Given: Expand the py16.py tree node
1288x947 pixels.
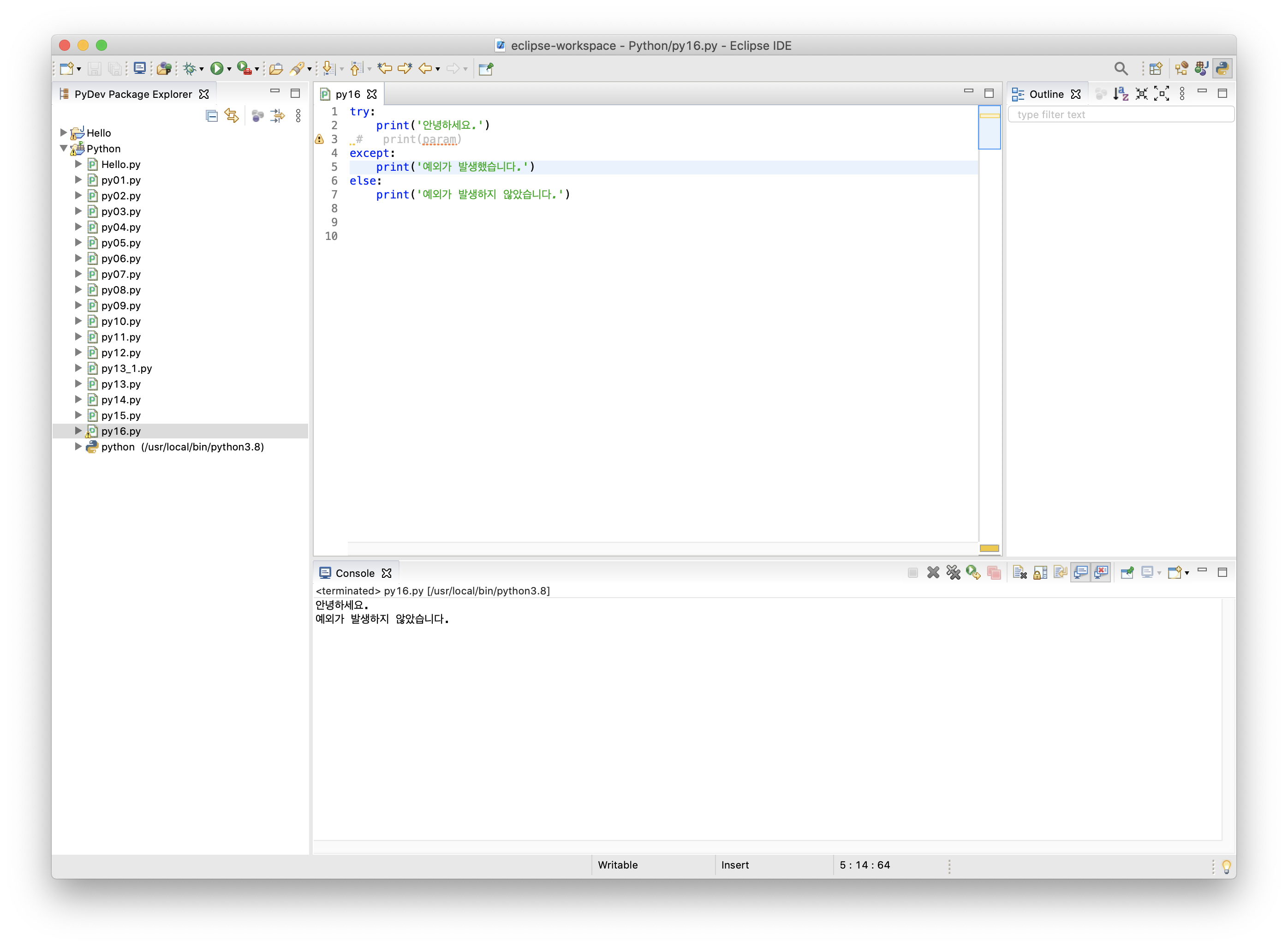Looking at the screenshot, I should (x=78, y=431).
